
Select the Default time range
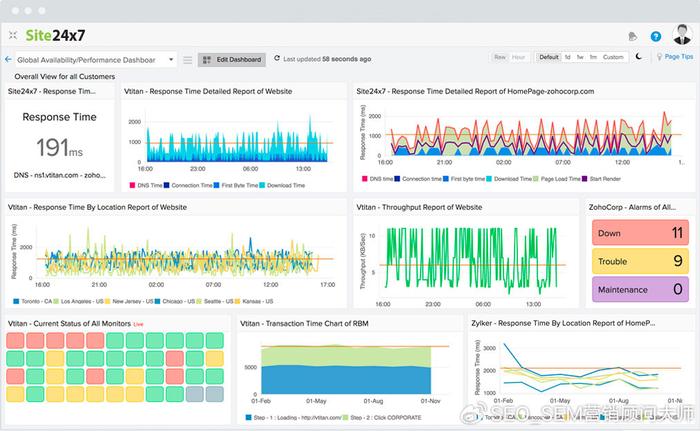[549, 57]
